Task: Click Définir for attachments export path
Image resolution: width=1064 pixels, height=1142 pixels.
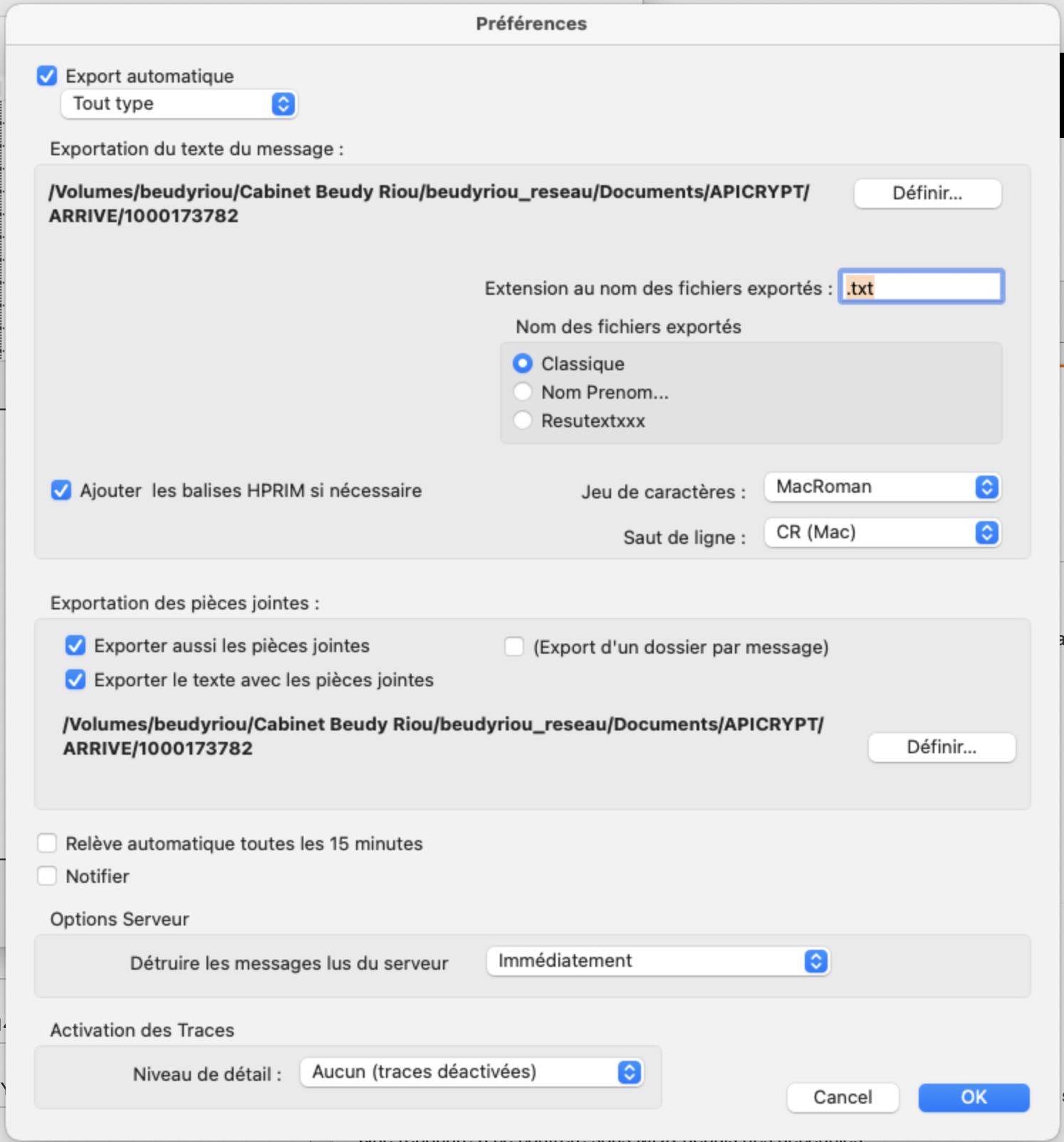Action: click(942, 747)
